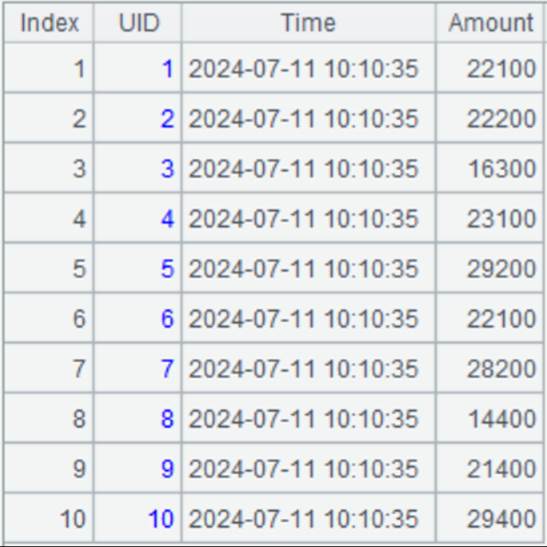Open UID link 8

pyautogui.click(x=167, y=419)
